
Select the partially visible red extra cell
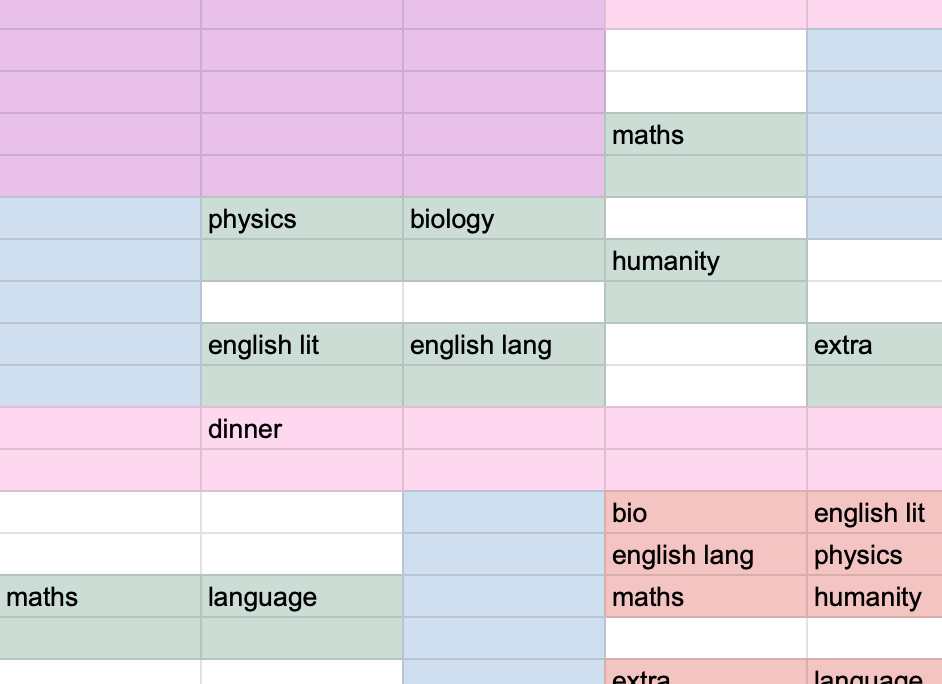click(x=705, y=676)
